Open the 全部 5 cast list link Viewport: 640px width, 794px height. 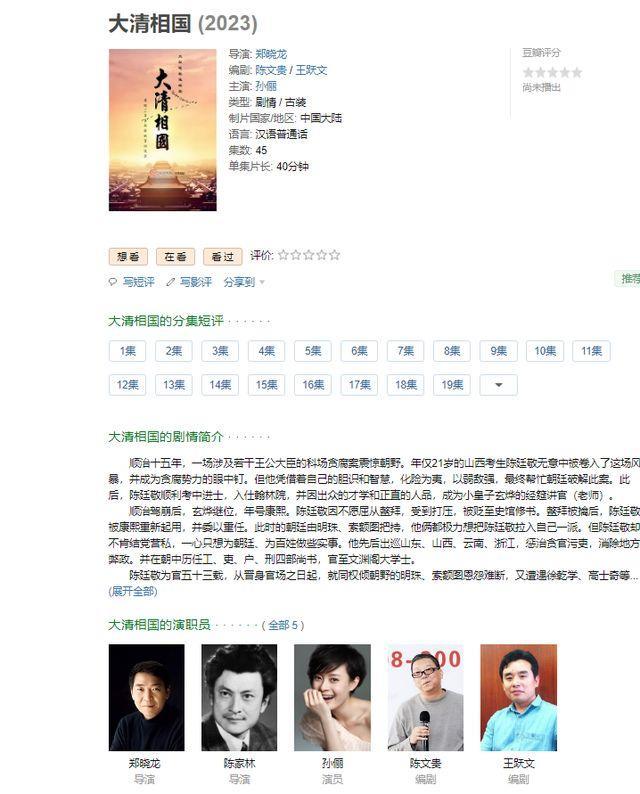[x=283, y=625]
